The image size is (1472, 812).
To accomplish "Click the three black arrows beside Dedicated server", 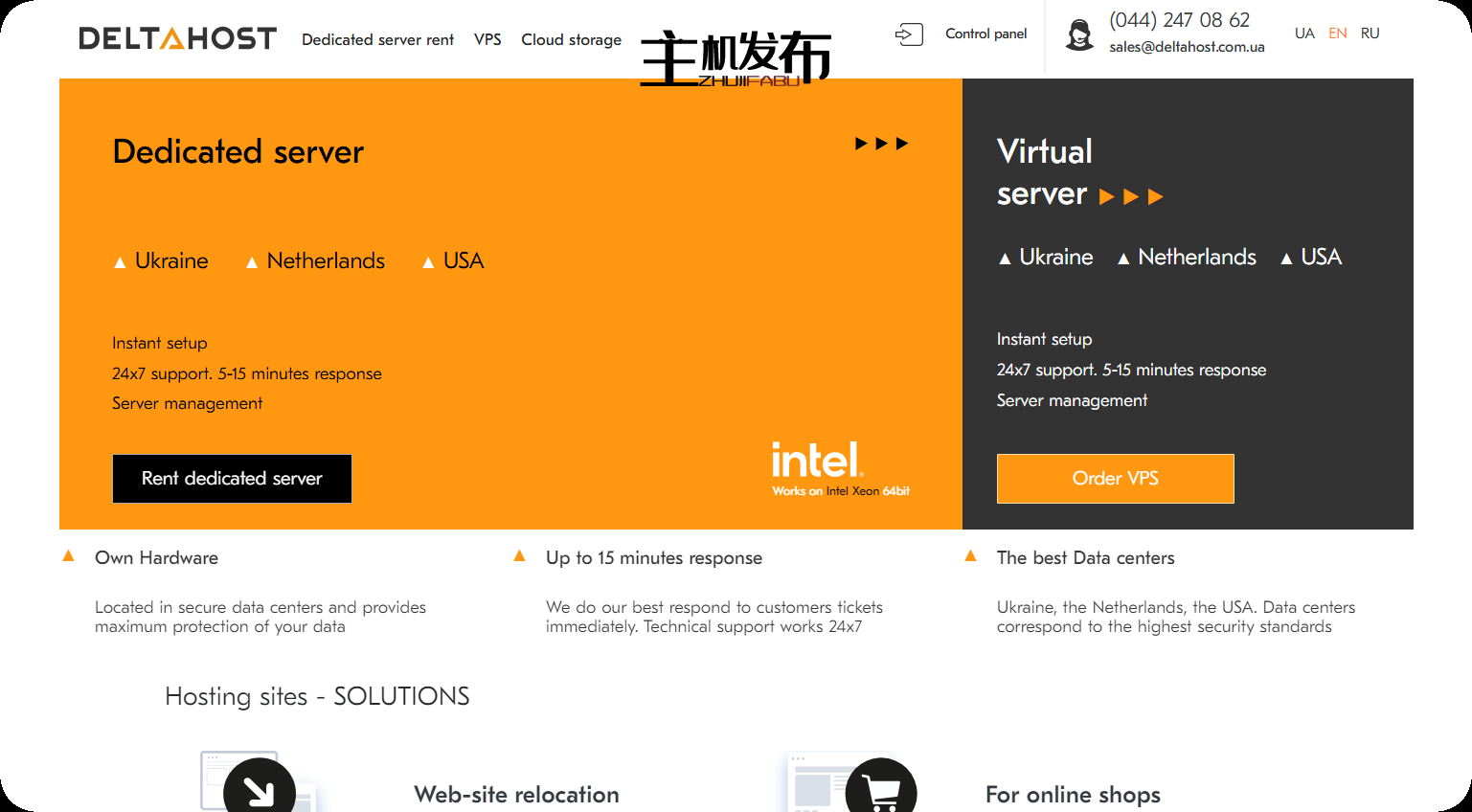I will tap(881, 144).
